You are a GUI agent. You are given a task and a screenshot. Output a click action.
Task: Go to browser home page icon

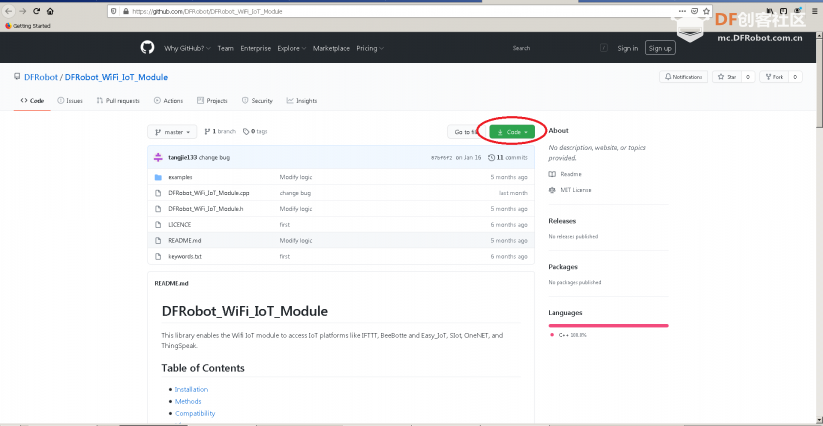click(x=50, y=11)
